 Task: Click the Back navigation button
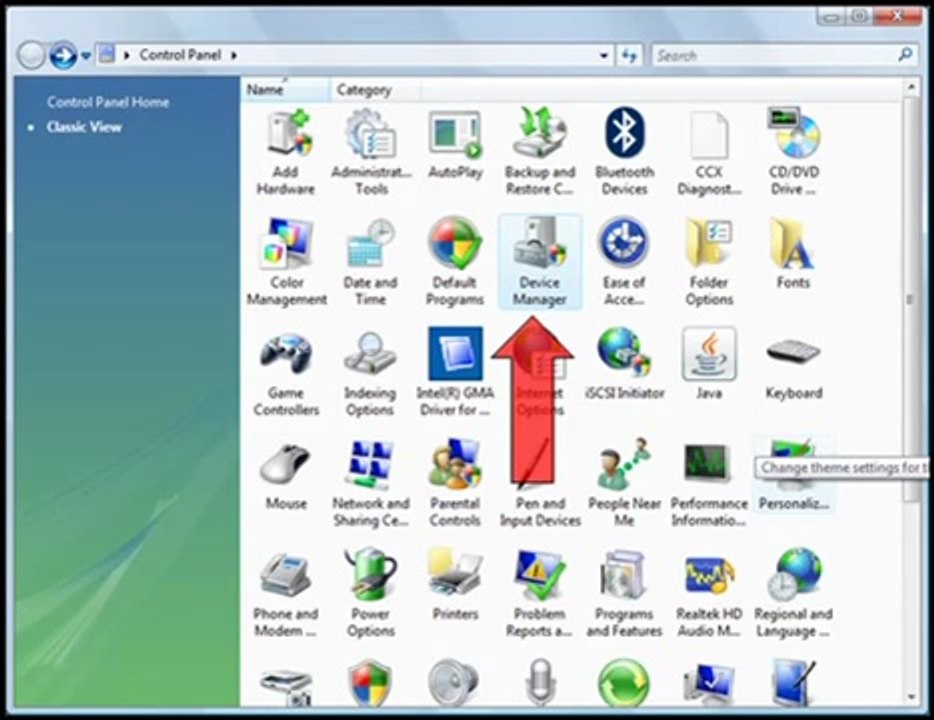[31, 56]
